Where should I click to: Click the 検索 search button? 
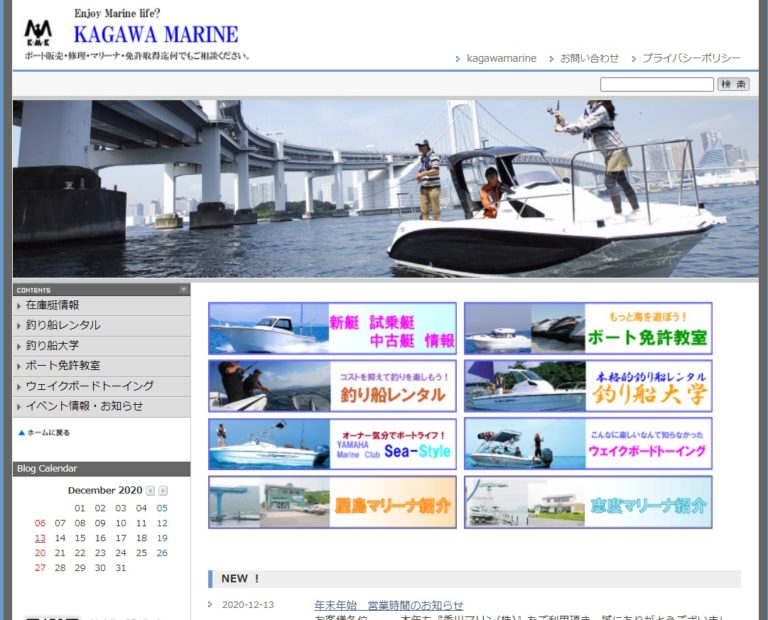733,84
